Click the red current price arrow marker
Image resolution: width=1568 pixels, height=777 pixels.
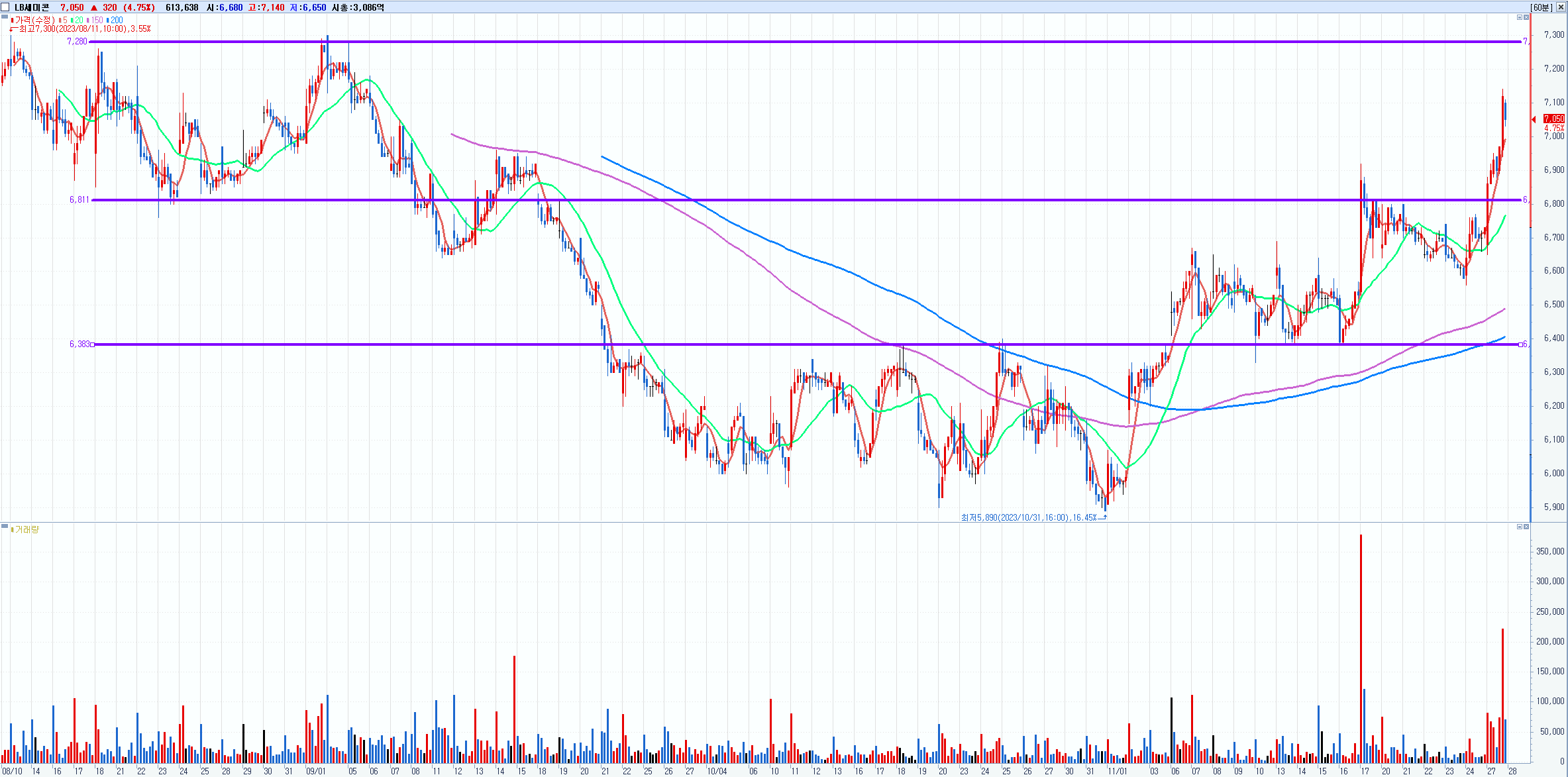pyautogui.click(x=1534, y=119)
